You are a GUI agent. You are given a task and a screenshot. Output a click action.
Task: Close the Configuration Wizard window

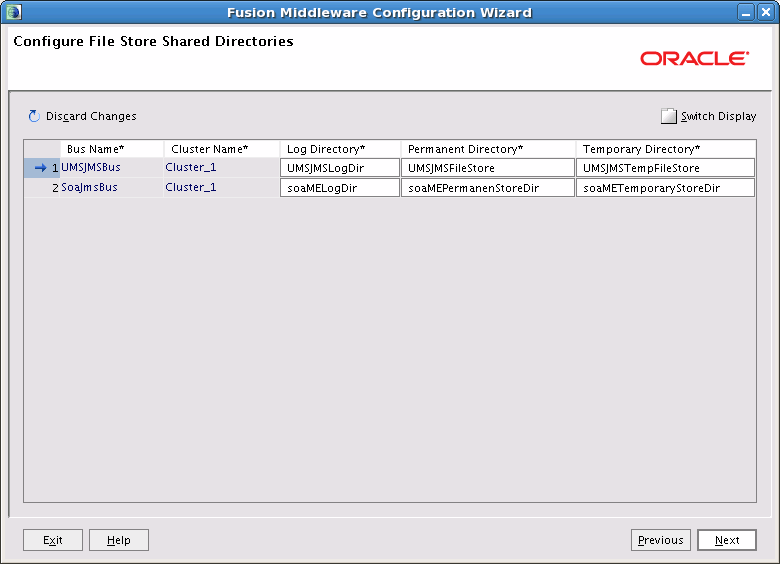(766, 12)
